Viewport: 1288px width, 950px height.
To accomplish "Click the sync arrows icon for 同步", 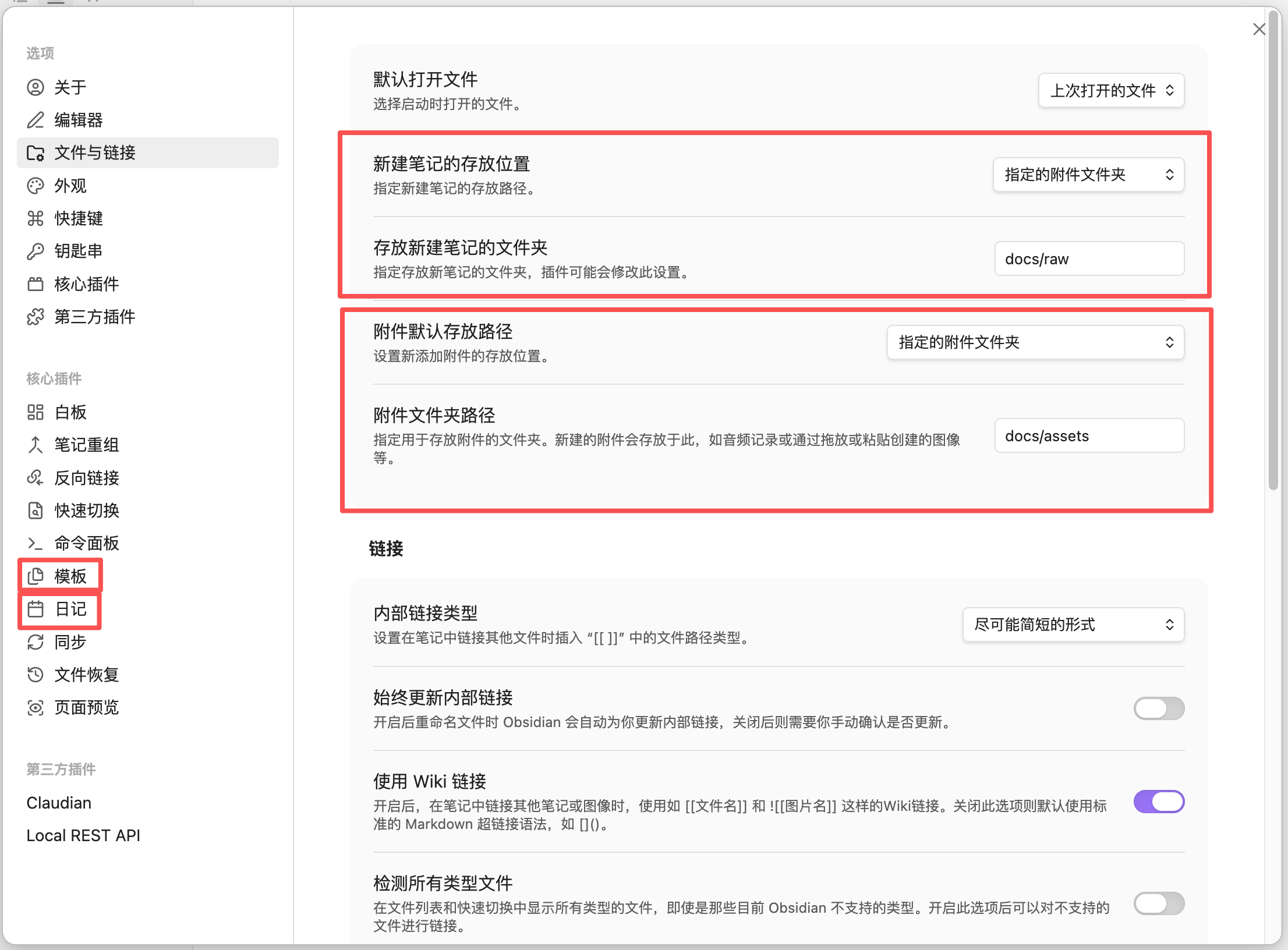I will [36, 642].
